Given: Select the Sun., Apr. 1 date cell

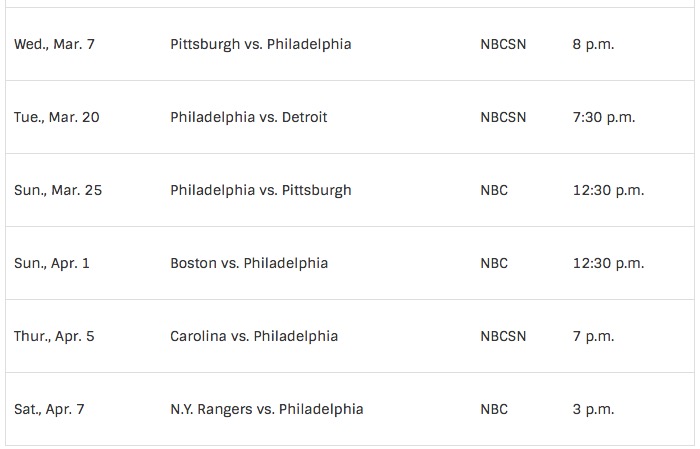Looking at the screenshot, I should (52, 263).
